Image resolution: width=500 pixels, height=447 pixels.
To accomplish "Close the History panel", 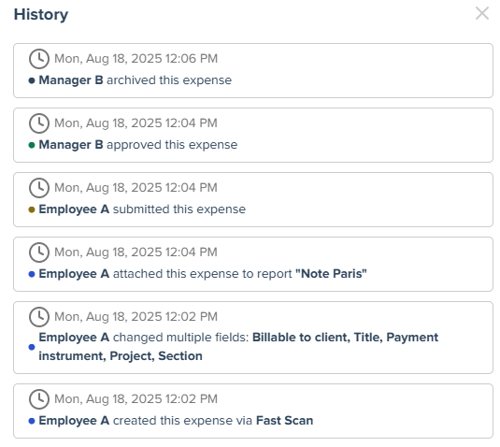I will point(482,14).
